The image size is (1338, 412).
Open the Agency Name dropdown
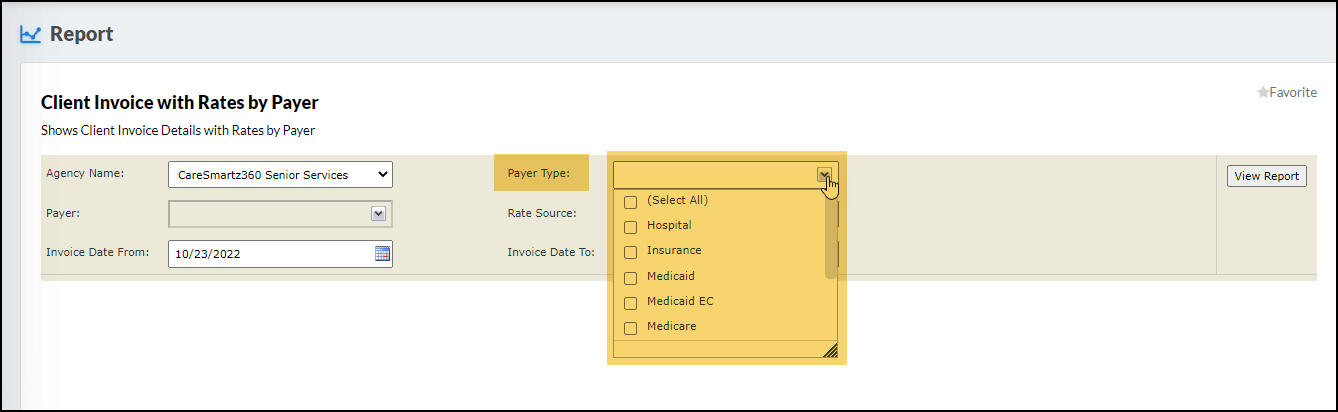pyautogui.click(x=280, y=174)
